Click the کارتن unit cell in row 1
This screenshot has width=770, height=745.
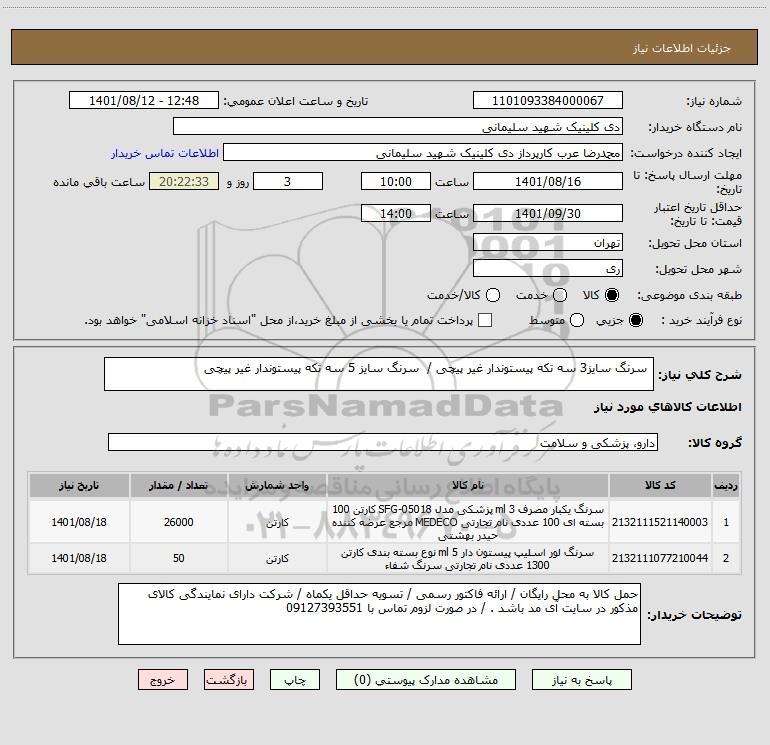point(277,522)
